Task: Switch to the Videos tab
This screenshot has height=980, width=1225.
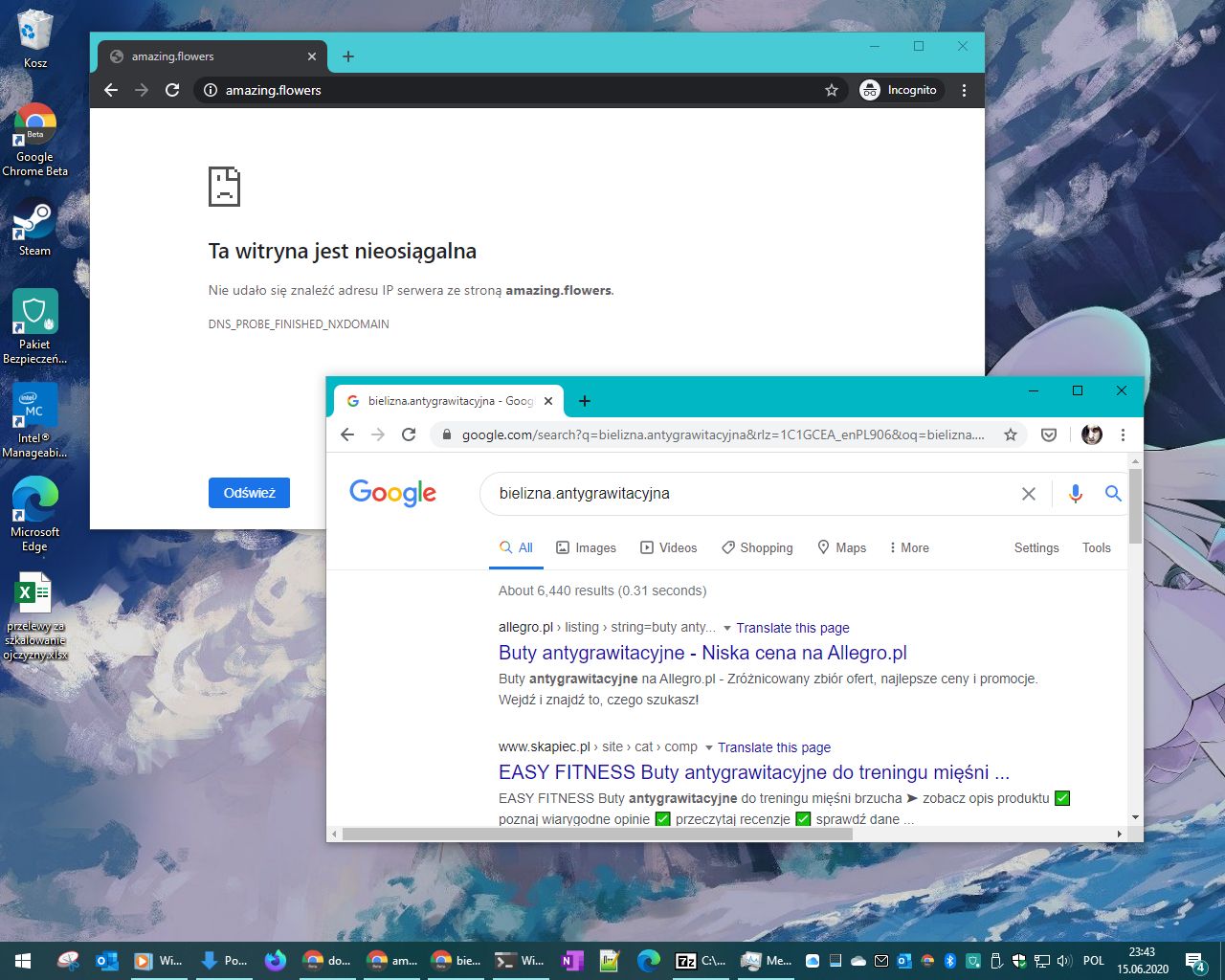Action: pyautogui.click(x=668, y=547)
